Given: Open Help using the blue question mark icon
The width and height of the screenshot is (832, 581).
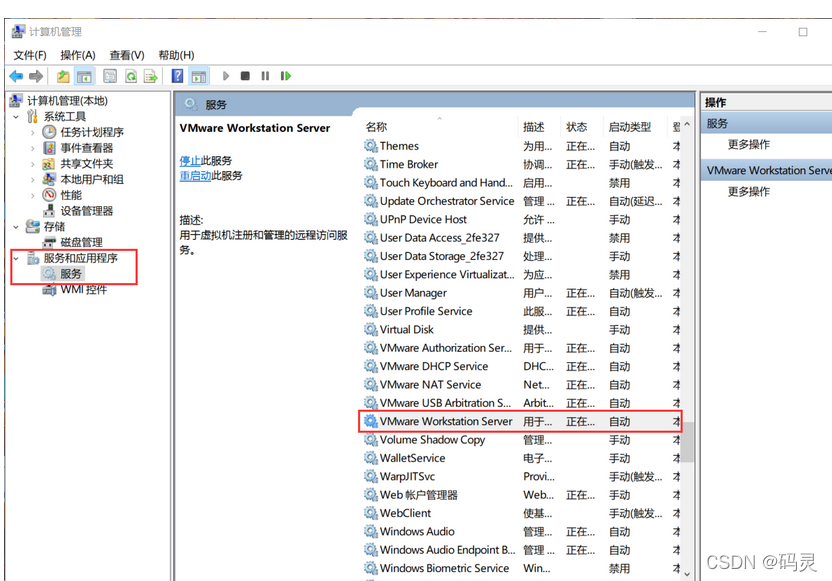Looking at the screenshot, I should pos(177,76).
